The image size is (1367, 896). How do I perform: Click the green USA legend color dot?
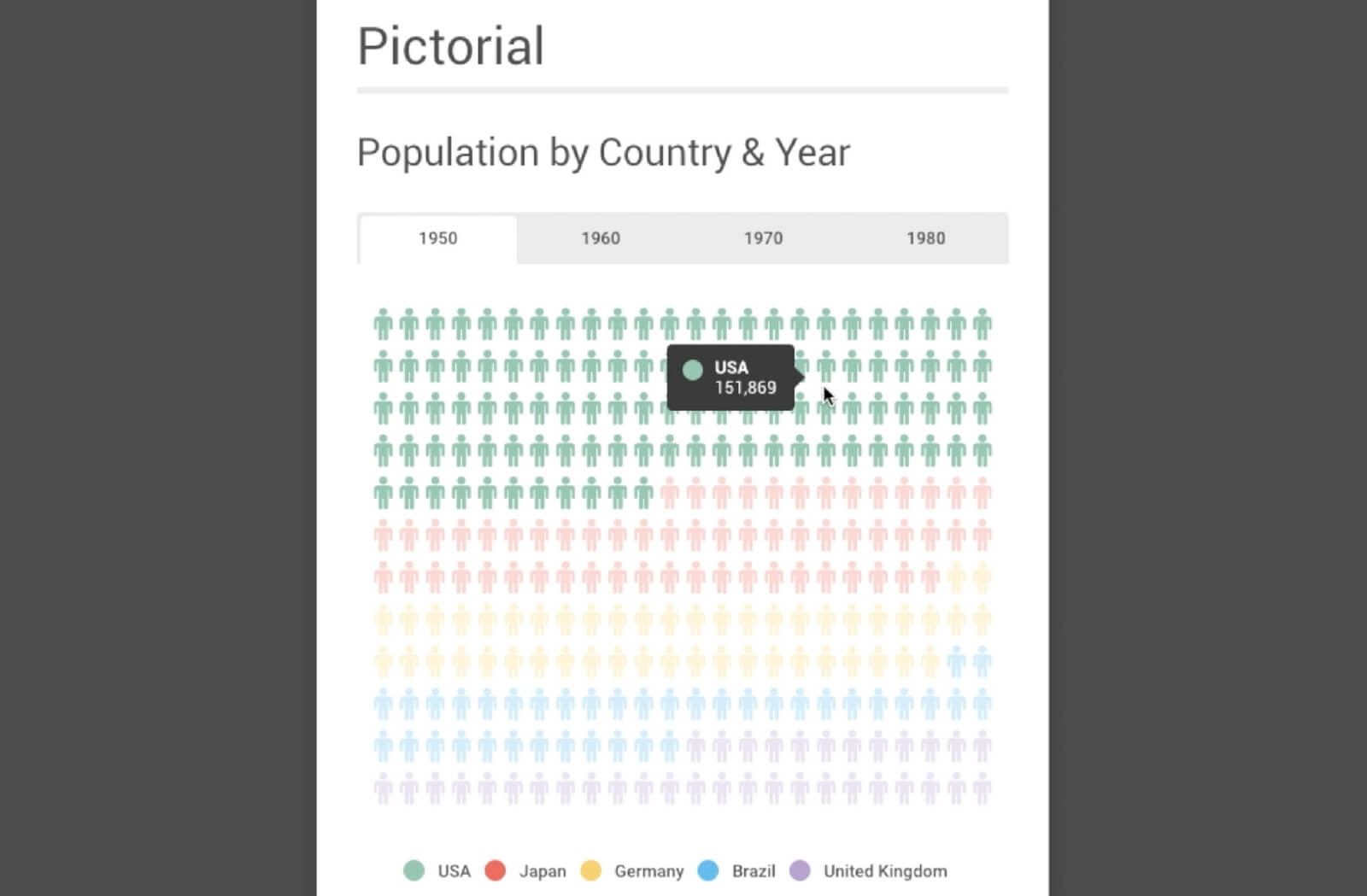click(414, 870)
